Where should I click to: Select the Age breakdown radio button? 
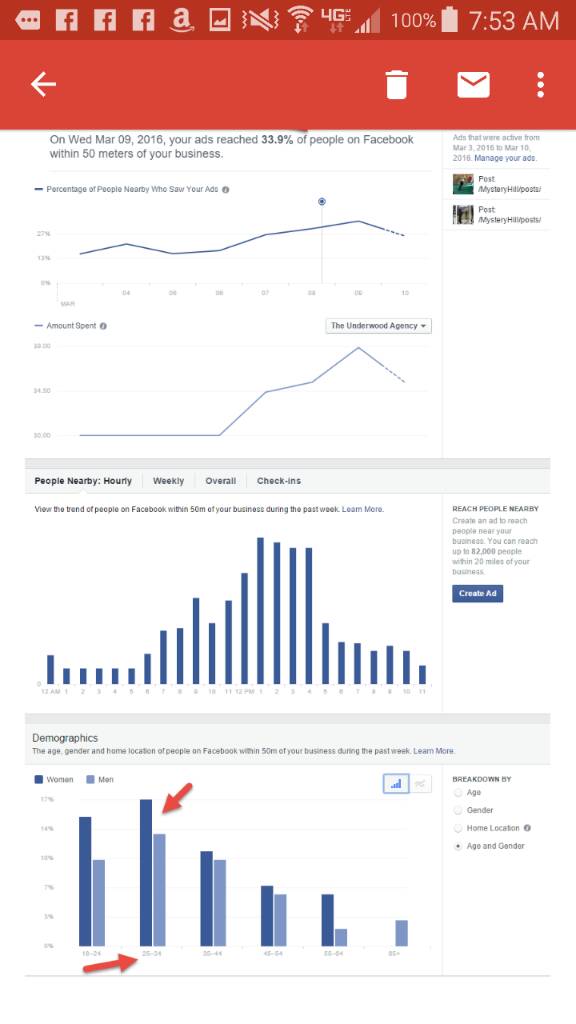pos(458,792)
